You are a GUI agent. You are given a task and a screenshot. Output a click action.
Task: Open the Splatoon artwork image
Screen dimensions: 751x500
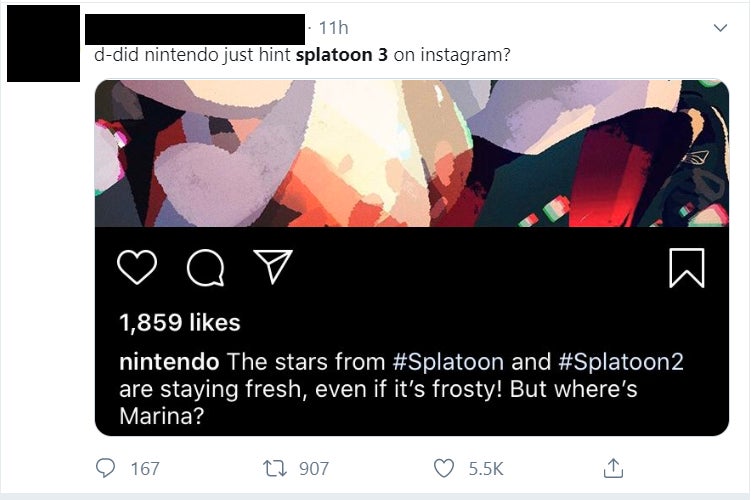pyautogui.click(x=411, y=153)
